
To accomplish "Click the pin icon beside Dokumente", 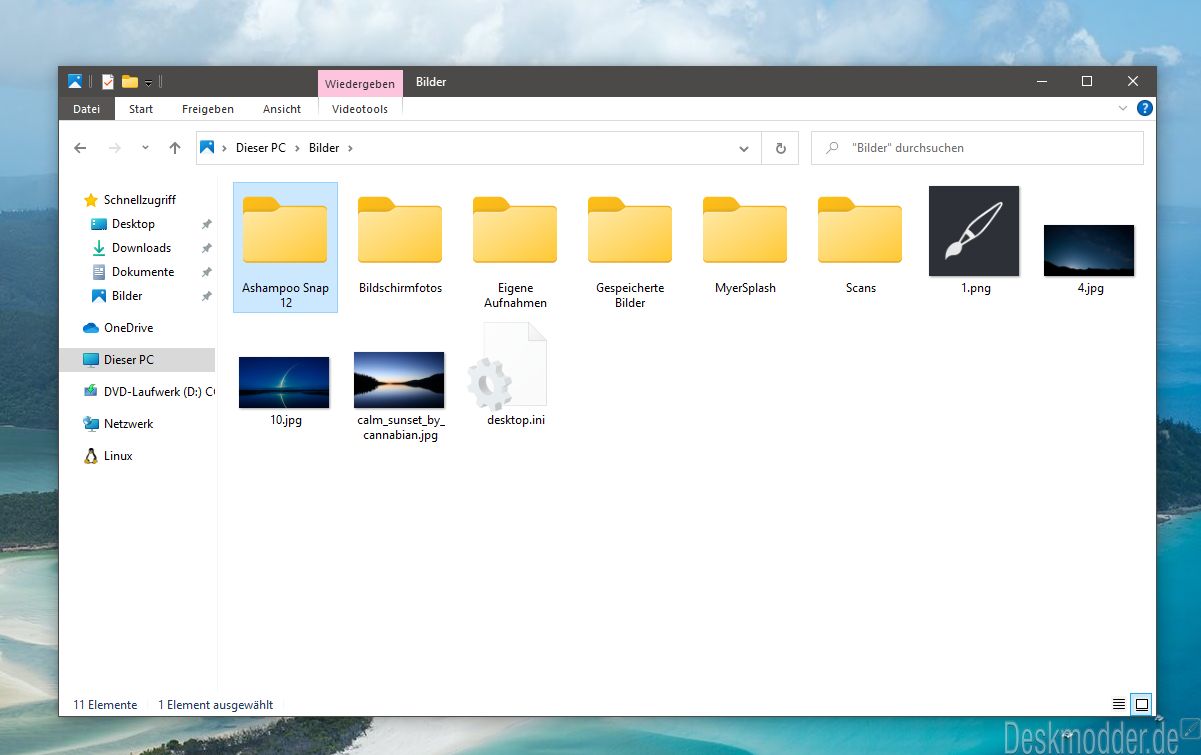I will click(206, 272).
